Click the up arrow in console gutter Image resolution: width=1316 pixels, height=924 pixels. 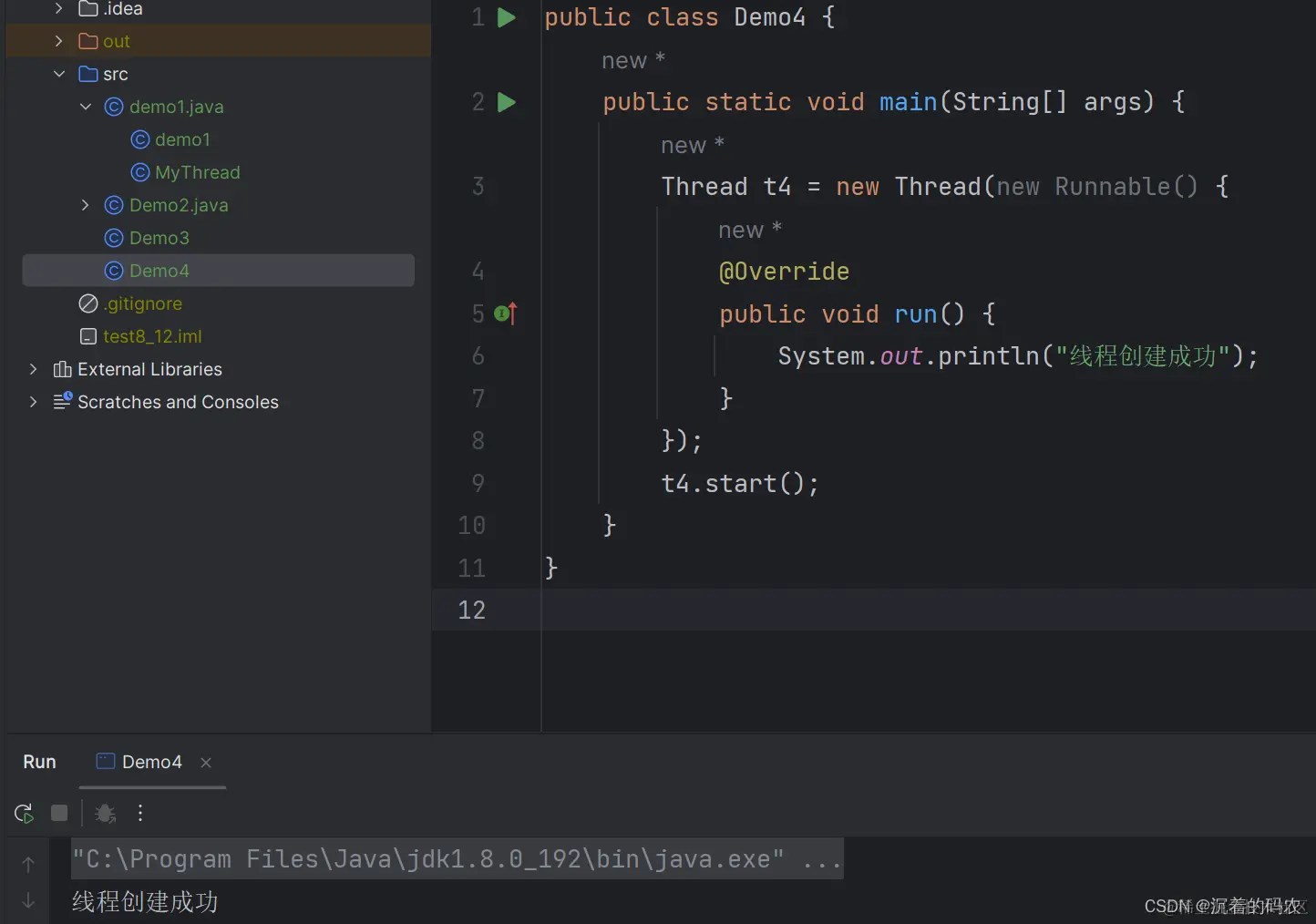click(x=28, y=864)
